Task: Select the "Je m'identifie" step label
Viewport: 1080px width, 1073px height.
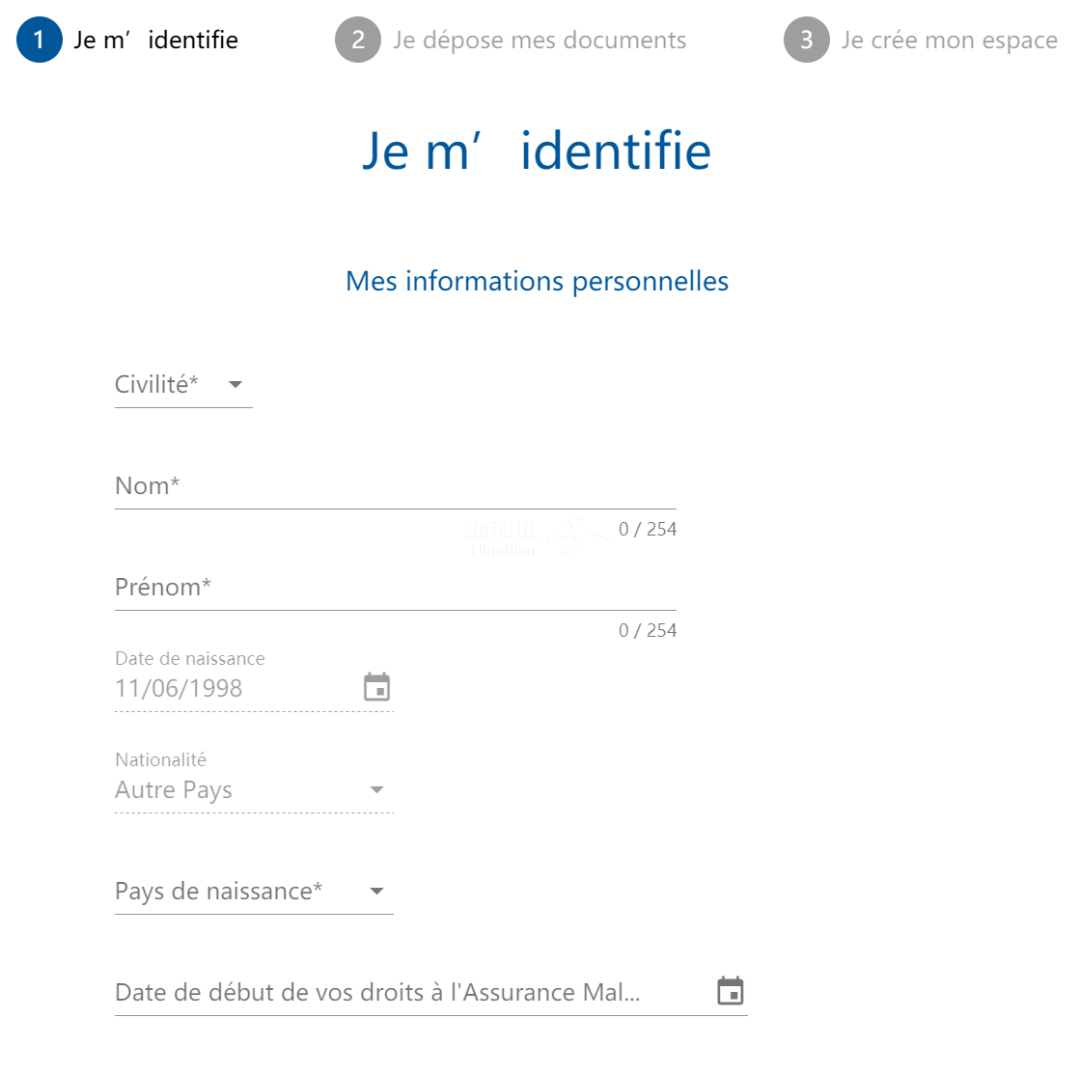Action: click(156, 40)
